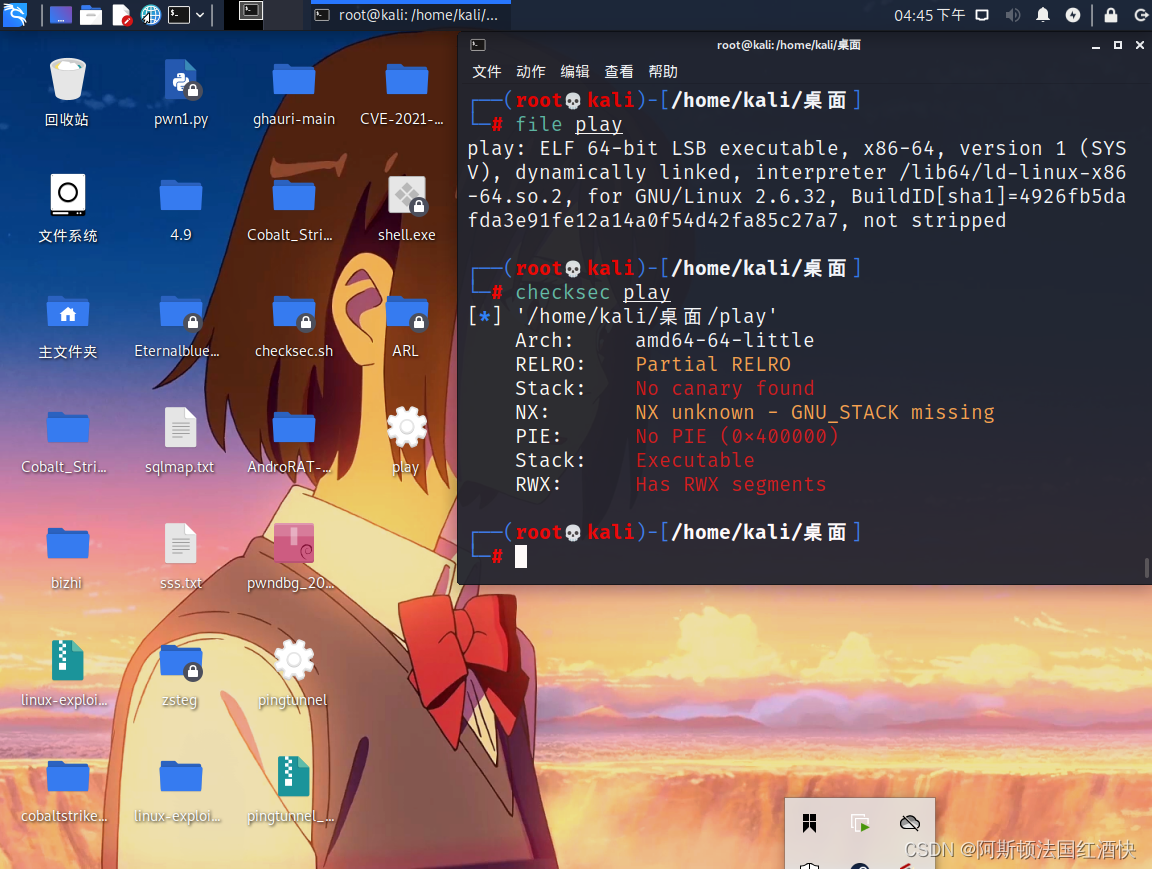This screenshot has width=1152, height=869.
Task: Click the screen copy icon in popup panel
Action: click(860, 823)
